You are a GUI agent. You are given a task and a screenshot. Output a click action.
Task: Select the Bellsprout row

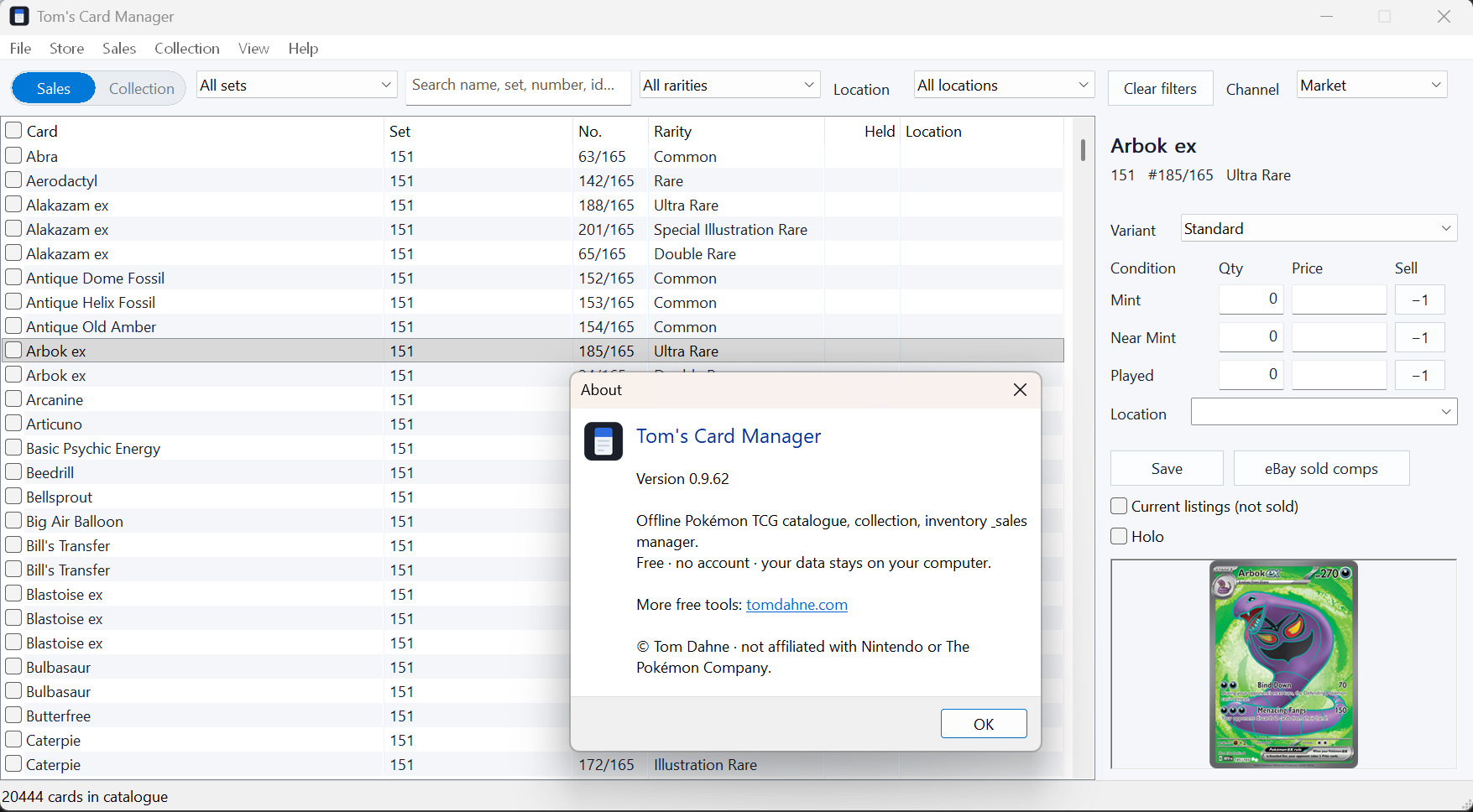(x=285, y=497)
